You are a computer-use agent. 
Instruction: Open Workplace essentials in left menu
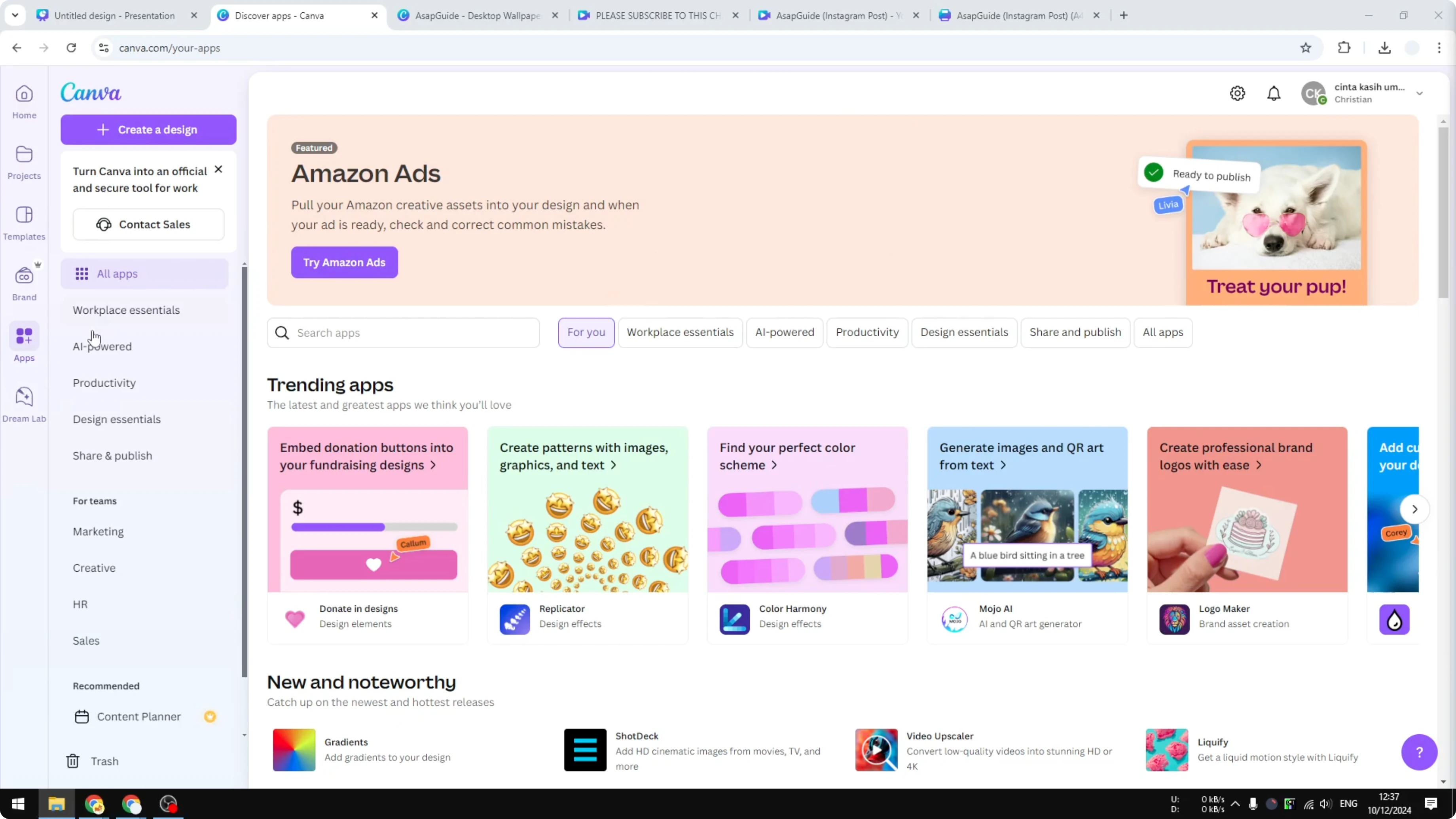126,310
